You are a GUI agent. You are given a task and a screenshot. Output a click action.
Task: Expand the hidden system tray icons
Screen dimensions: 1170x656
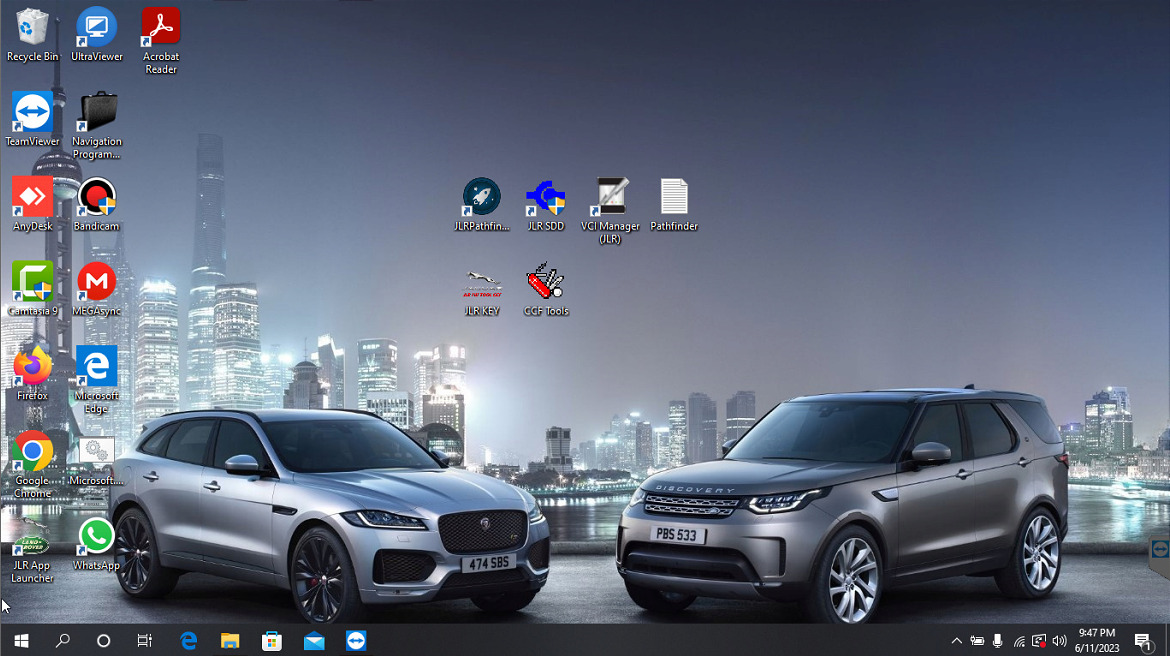(956, 641)
